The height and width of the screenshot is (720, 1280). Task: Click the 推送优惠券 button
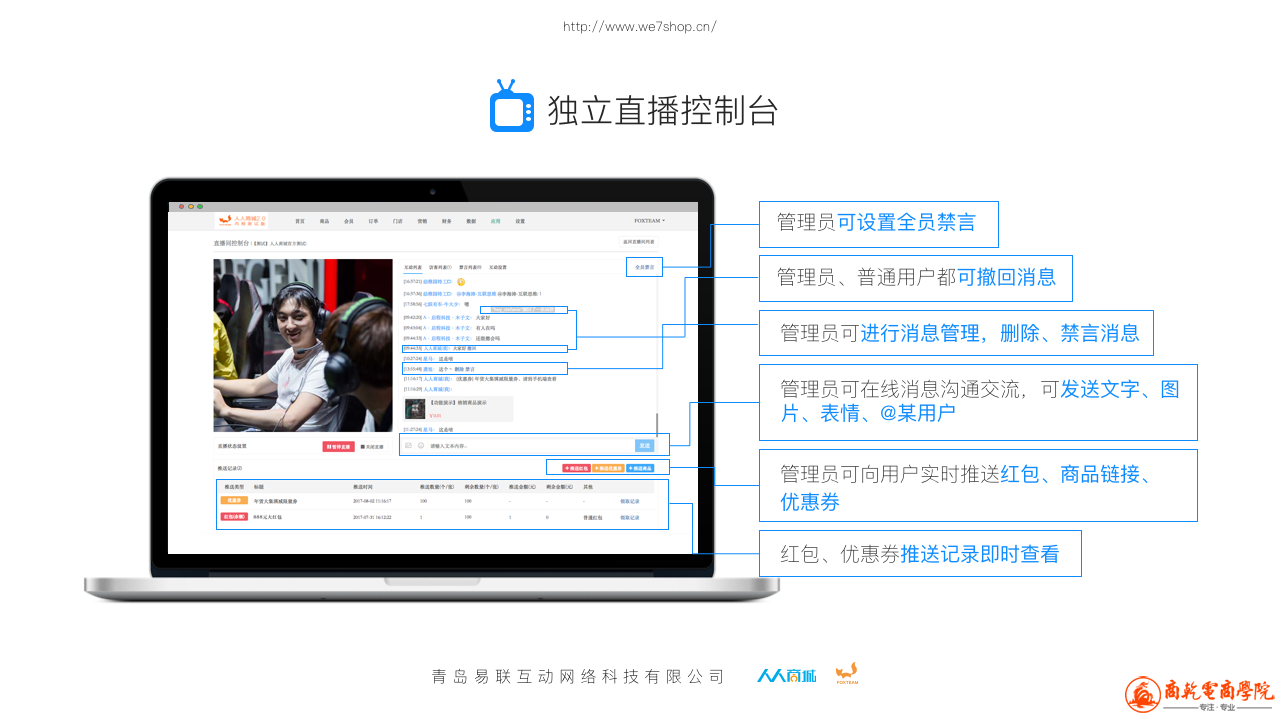tap(608, 468)
